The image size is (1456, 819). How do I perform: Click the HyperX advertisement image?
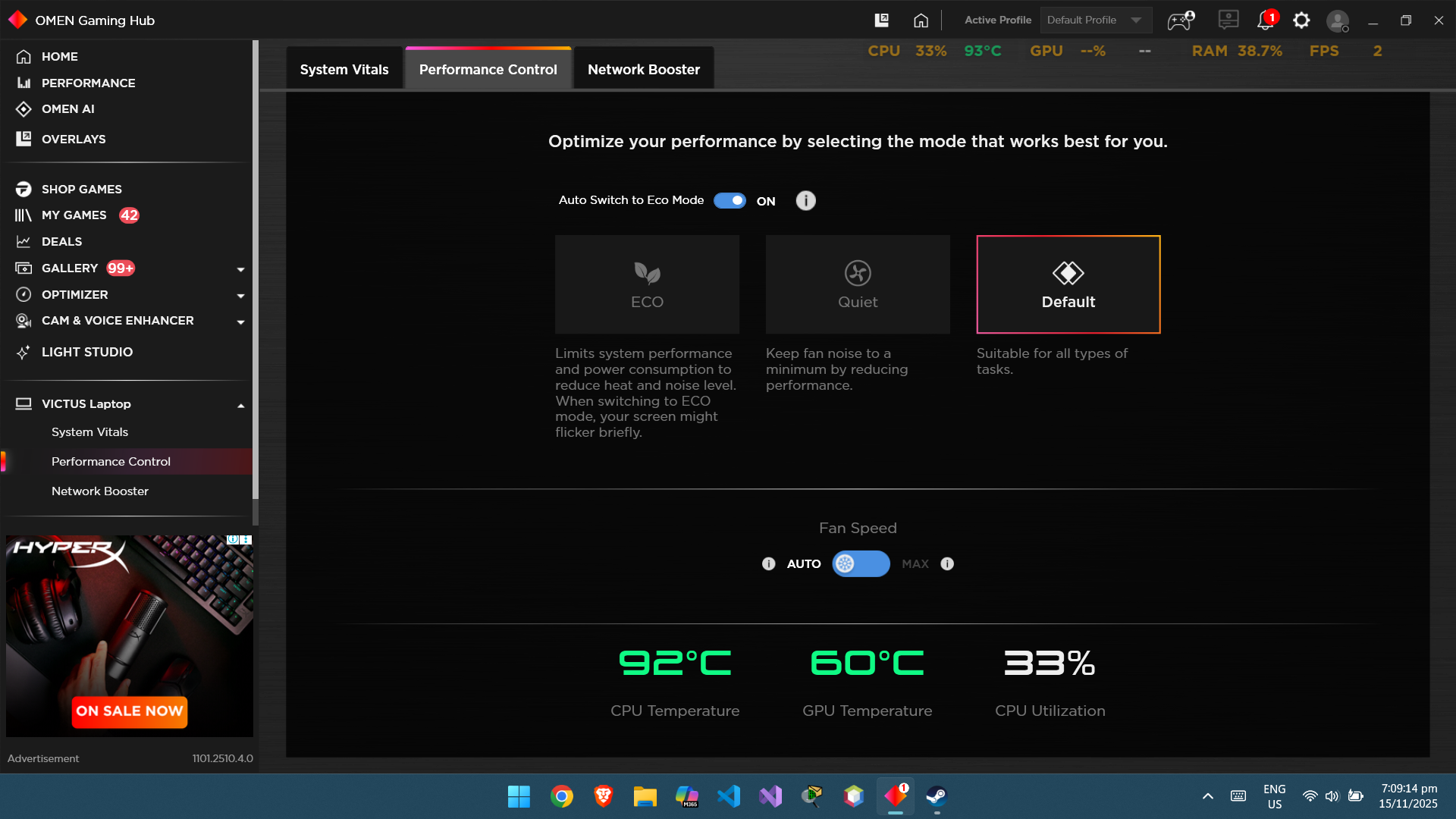point(130,635)
